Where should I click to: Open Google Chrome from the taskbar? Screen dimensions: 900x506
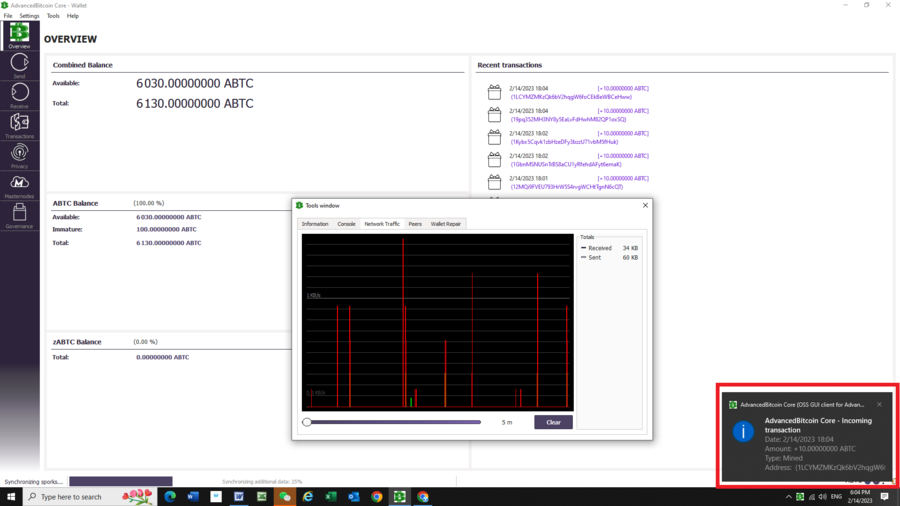click(x=377, y=497)
